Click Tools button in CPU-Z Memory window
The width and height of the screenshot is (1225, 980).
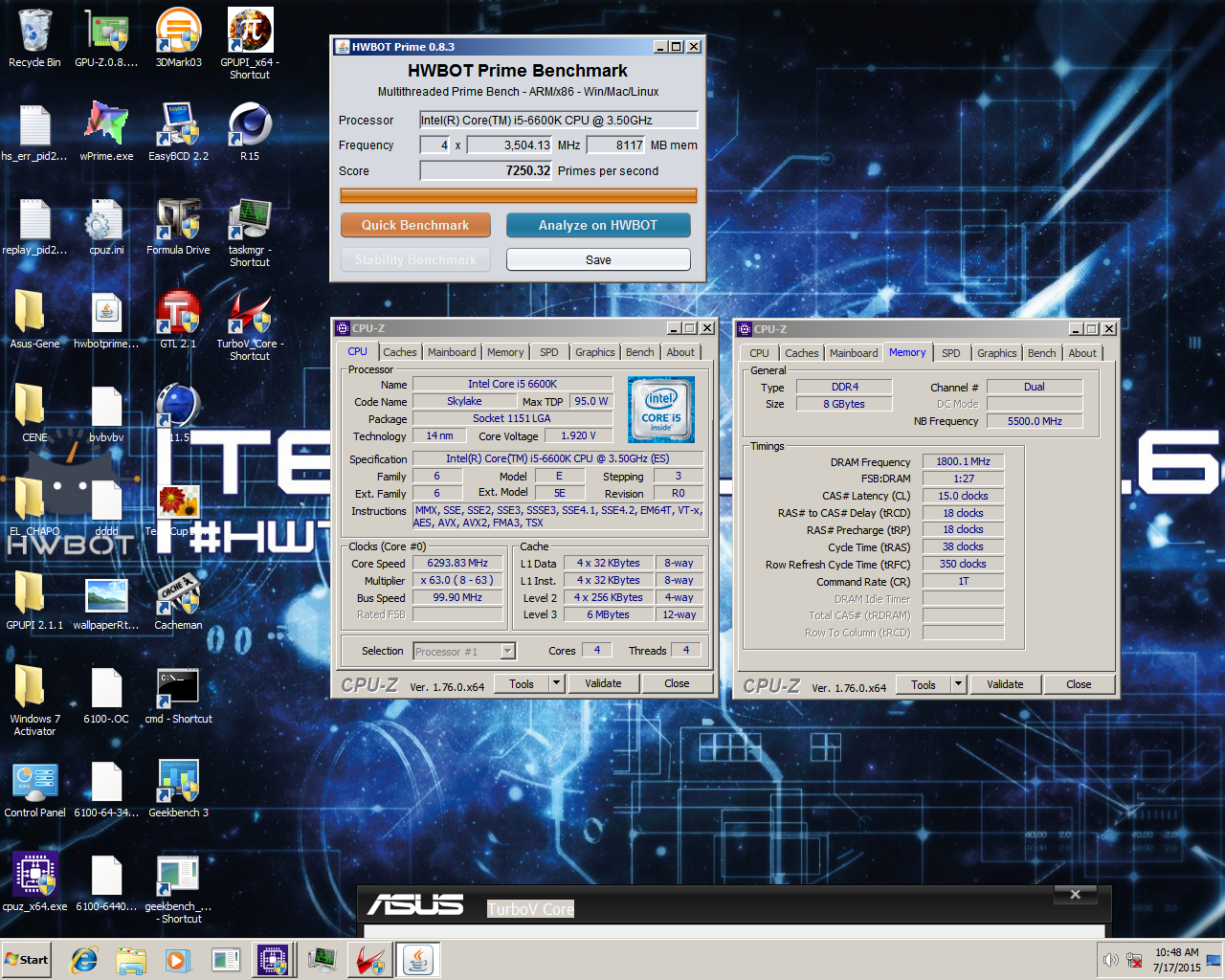[924, 684]
